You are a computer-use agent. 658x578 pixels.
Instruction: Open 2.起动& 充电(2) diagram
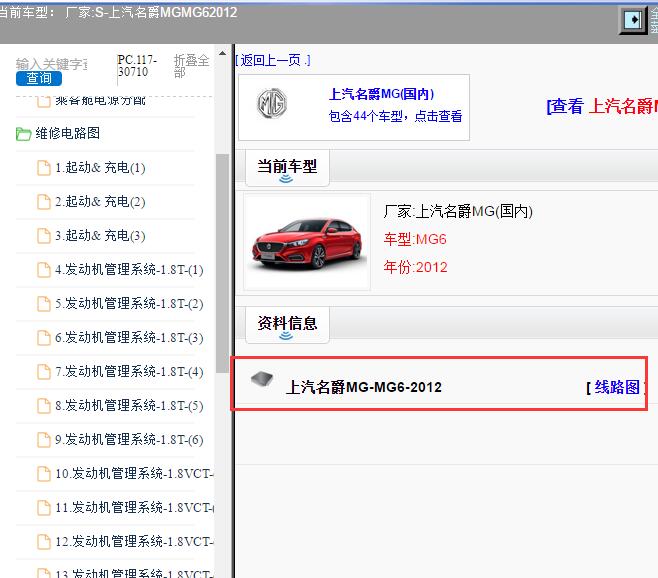[100, 201]
